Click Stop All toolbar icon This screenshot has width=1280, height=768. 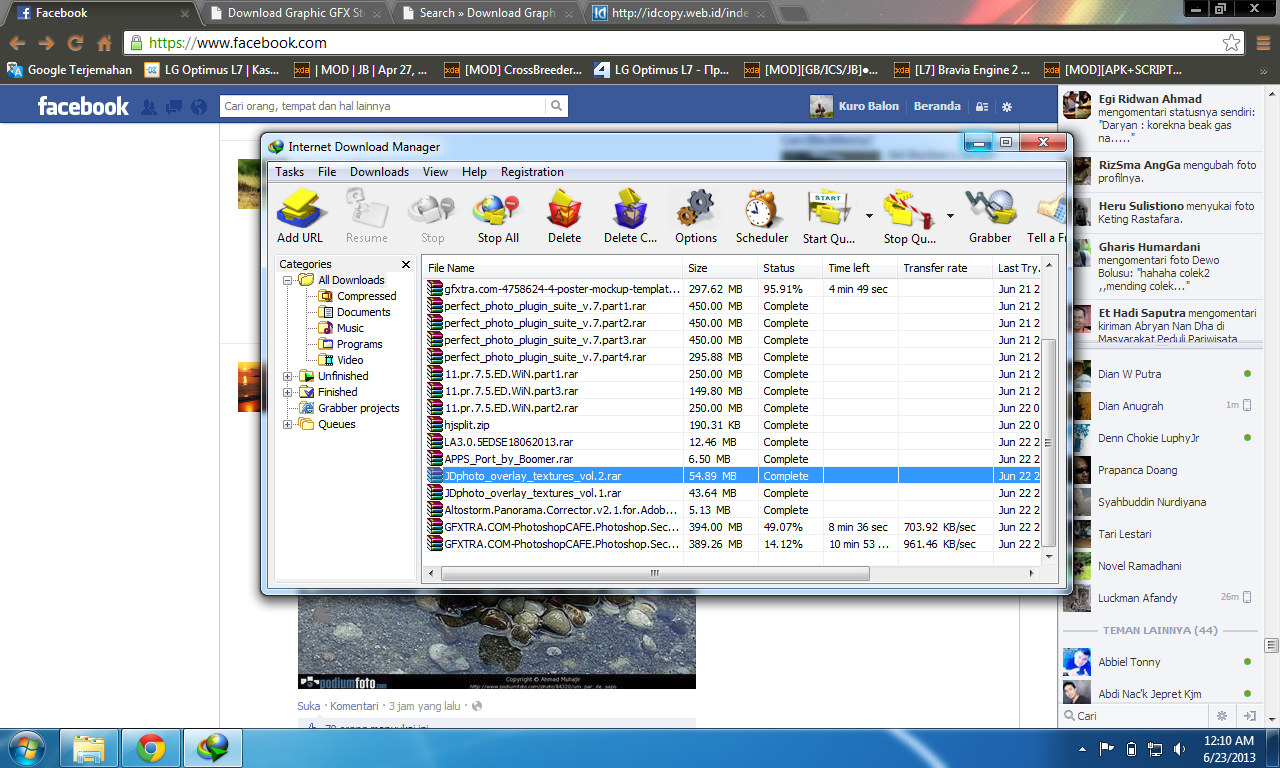click(498, 217)
